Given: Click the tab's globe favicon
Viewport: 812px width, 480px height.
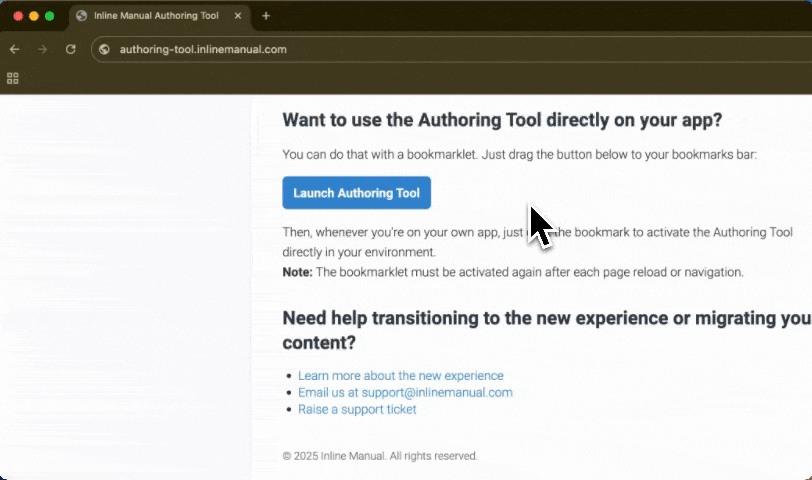Looking at the screenshot, I should click(81, 16).
